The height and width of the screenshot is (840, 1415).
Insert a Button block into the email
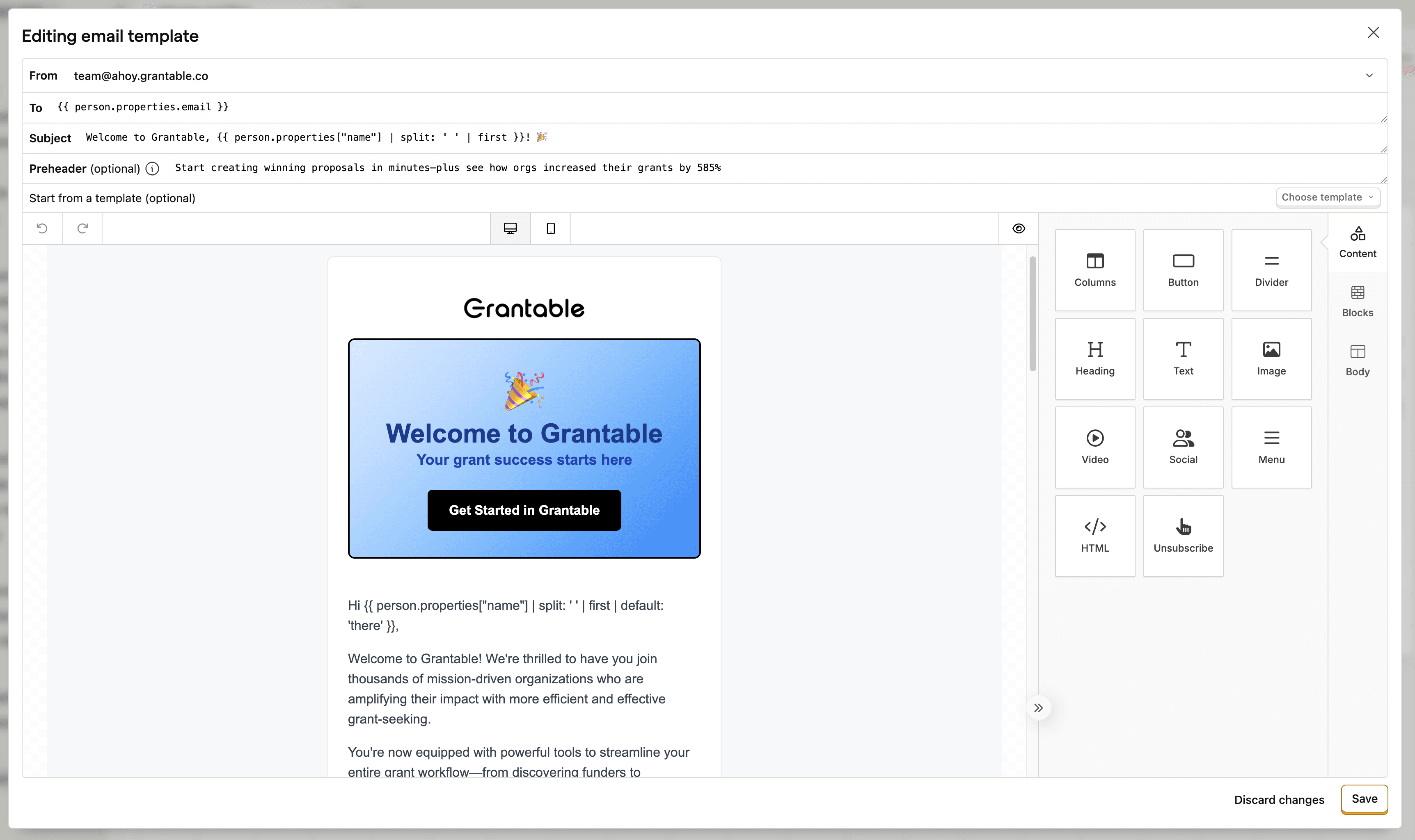point(1183,270)
